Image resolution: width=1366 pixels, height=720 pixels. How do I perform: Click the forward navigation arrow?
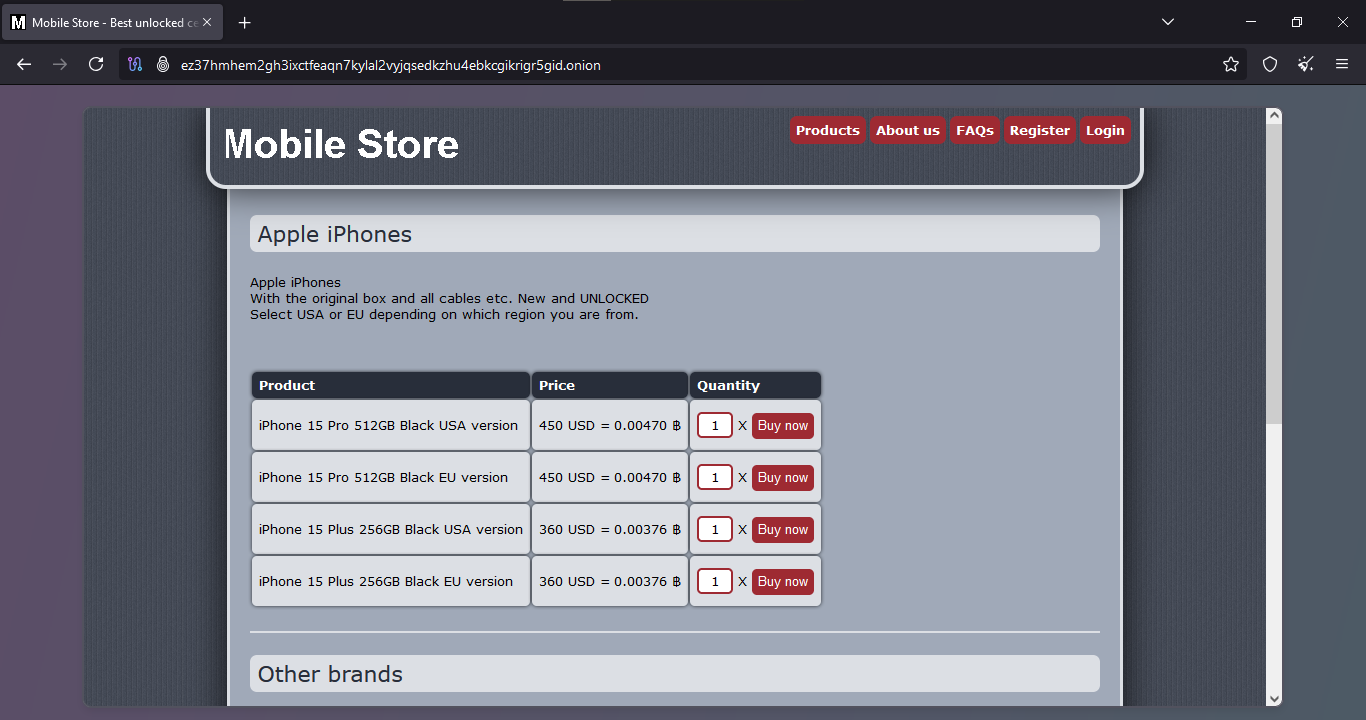point(60,64)
